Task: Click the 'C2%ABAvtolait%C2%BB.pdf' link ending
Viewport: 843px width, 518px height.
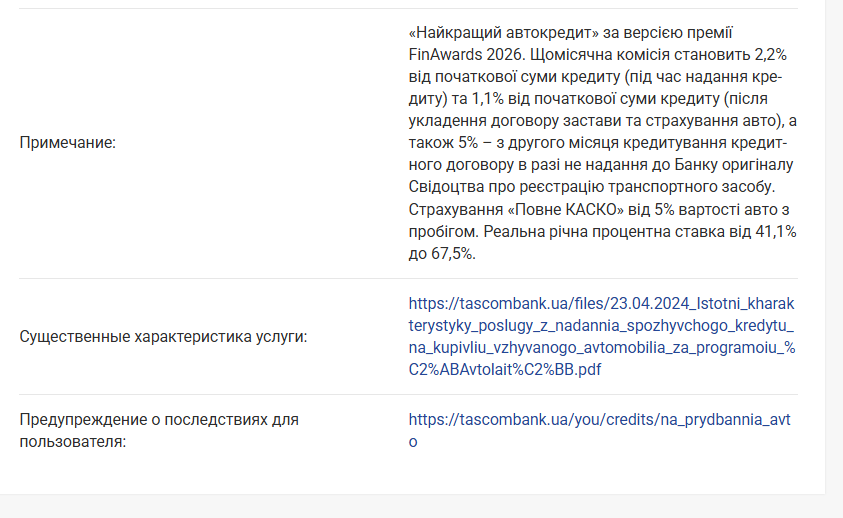Action: 505,369
